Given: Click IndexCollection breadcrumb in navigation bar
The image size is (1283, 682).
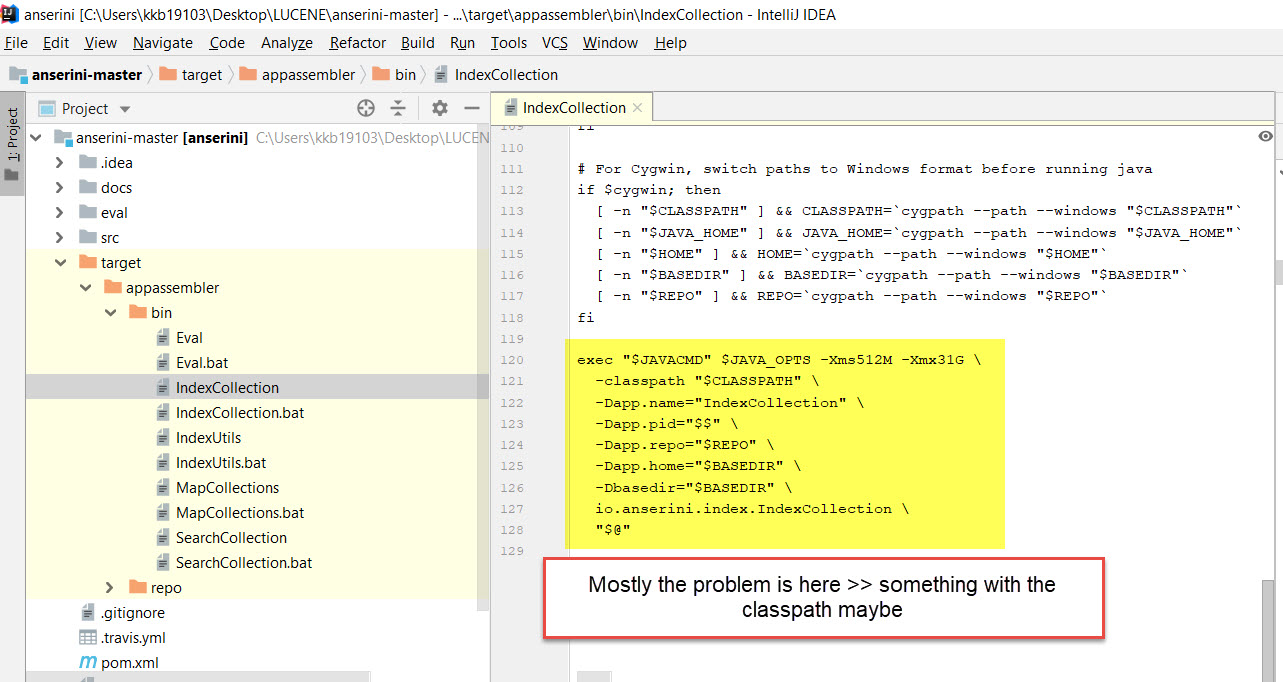Looking at the screenshot, I should coord(496,75).
